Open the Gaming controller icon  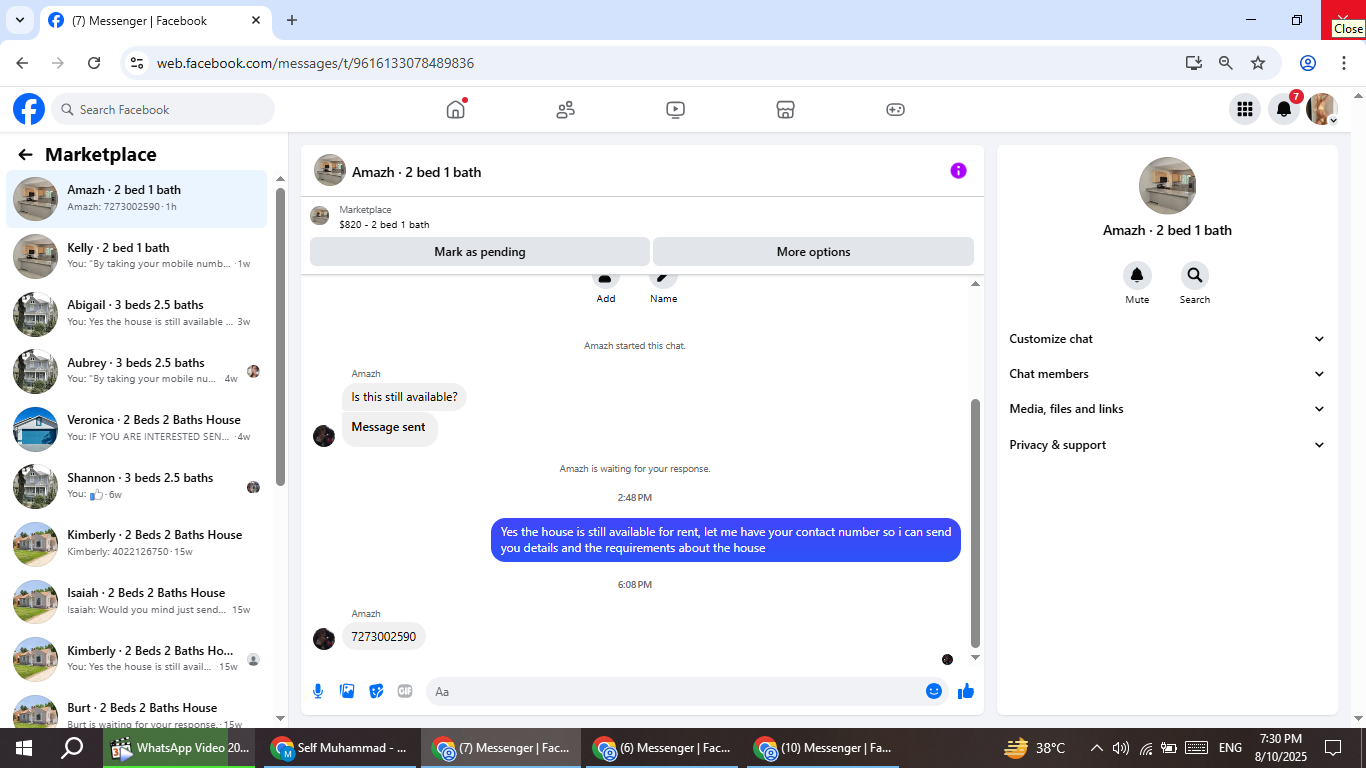click(896, 110)
